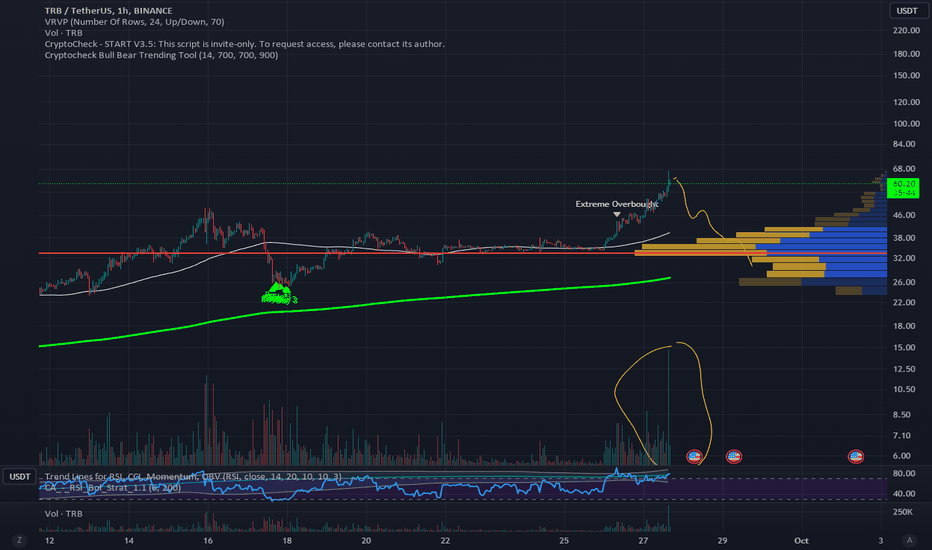Click the CA_RSI_Bol_Strat_1.1 legend
This screenshot has height=550, width=932.
[x=113, y=488]
